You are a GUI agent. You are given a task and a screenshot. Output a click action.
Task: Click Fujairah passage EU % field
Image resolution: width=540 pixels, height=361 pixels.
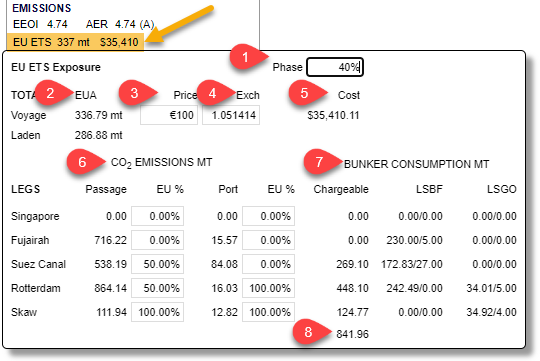(157, 240)
